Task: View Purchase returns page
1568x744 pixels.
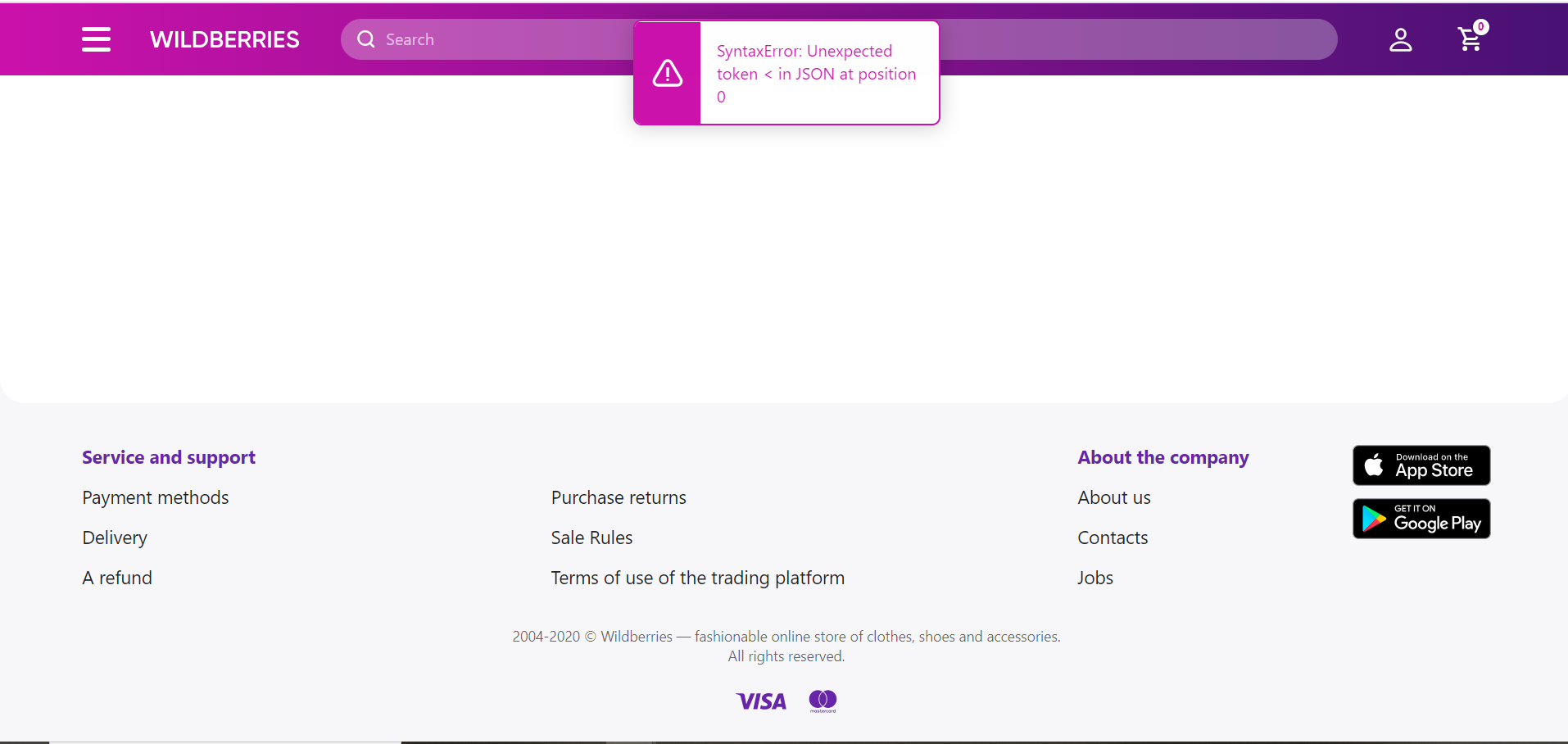Action: pyautogui.click(x=619, y=497)
